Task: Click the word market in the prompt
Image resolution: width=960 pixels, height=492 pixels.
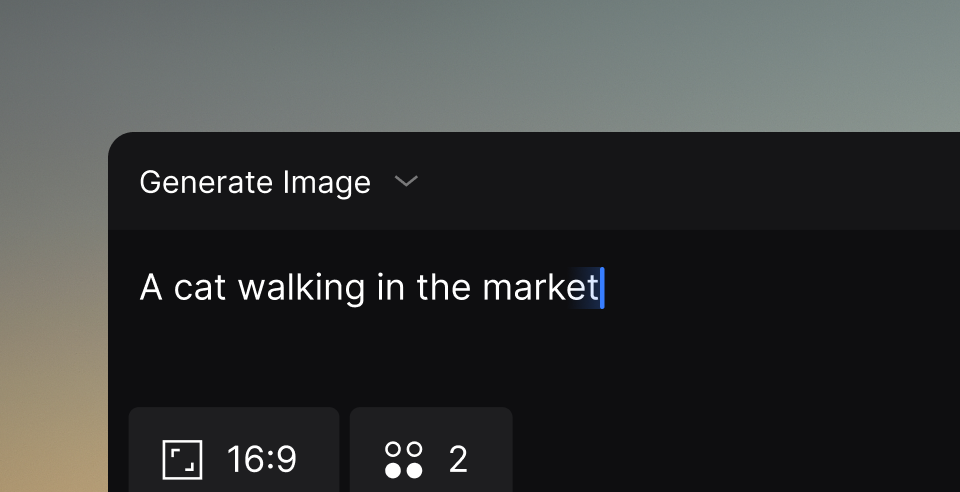Action: coord(540,288)
